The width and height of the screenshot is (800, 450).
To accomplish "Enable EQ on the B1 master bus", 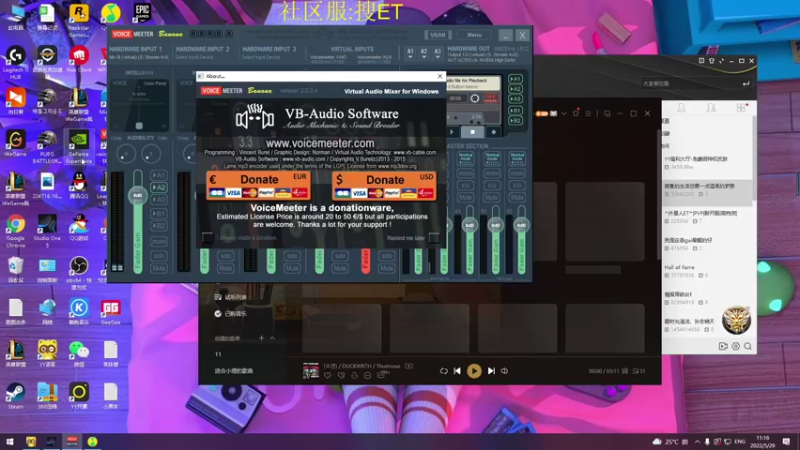I will pyautogui.click(x=491, y=185).
